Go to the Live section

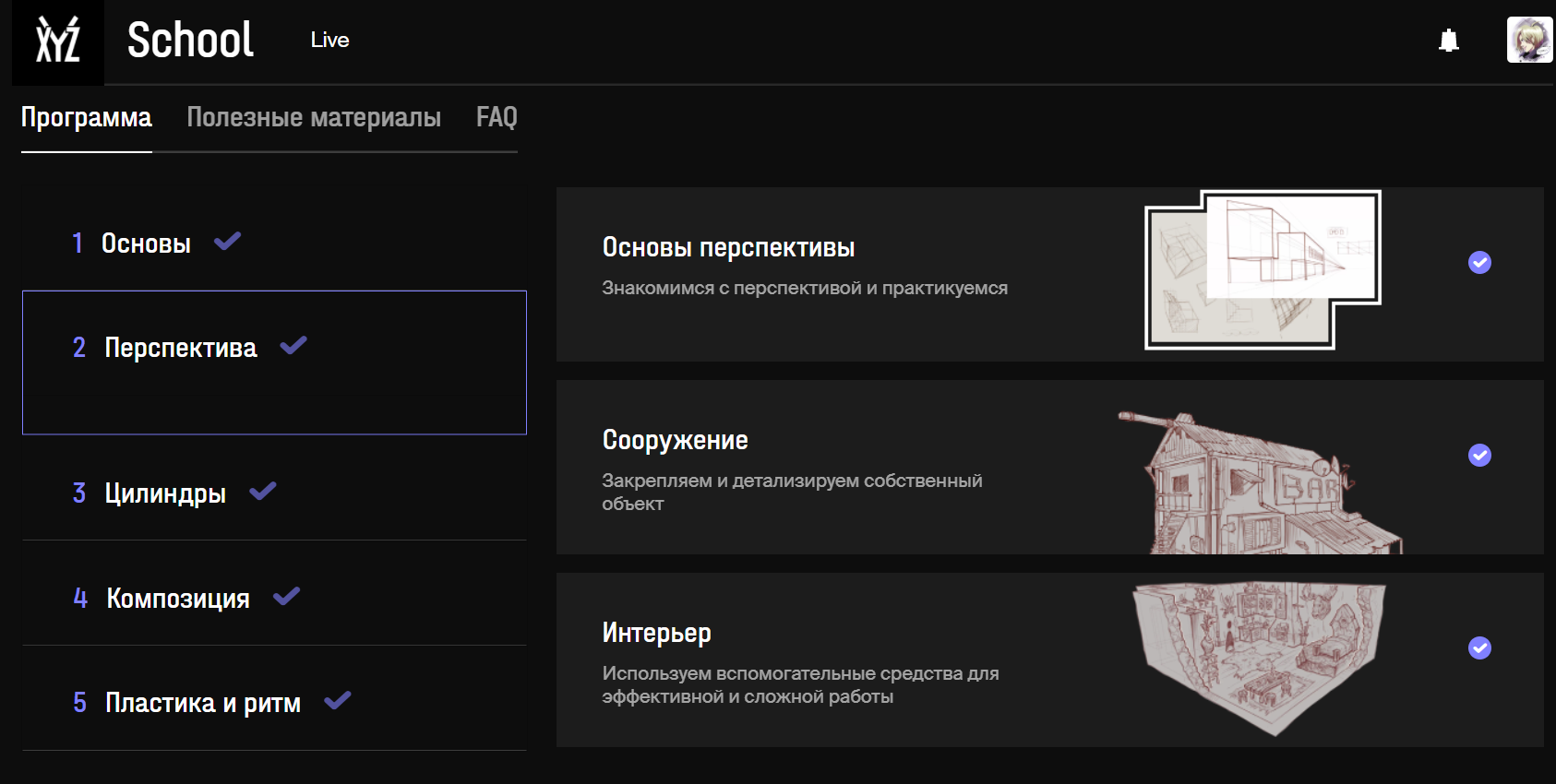coord(329,41)
